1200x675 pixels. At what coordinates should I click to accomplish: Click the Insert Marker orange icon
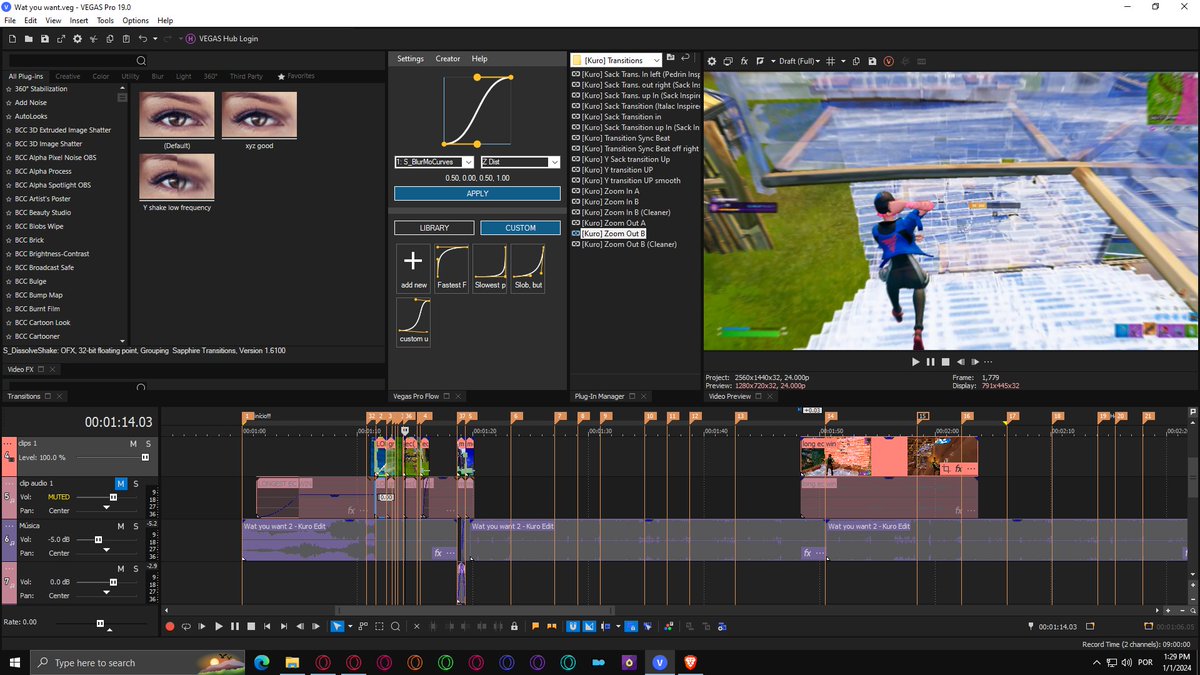(535, 626)
